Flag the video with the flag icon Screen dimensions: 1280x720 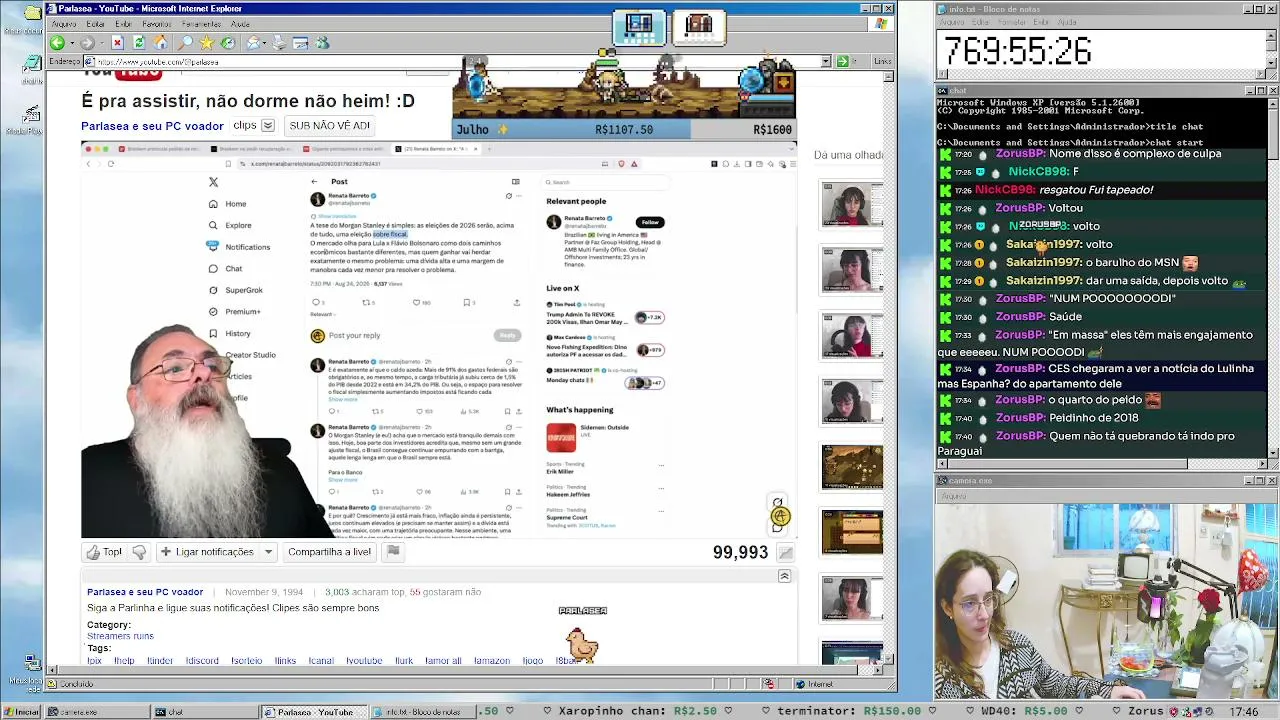coord(393,551)
